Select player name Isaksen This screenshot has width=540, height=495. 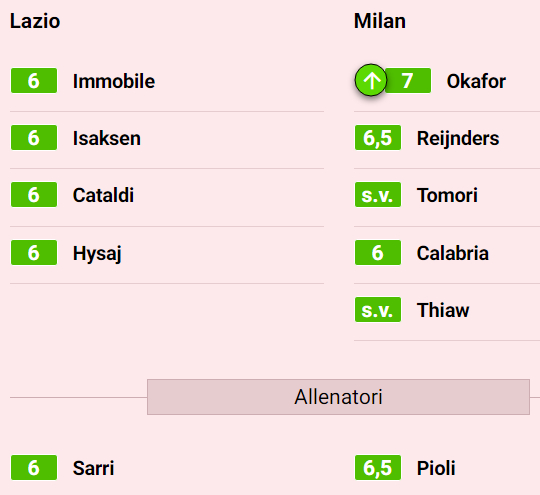point(107,138)
